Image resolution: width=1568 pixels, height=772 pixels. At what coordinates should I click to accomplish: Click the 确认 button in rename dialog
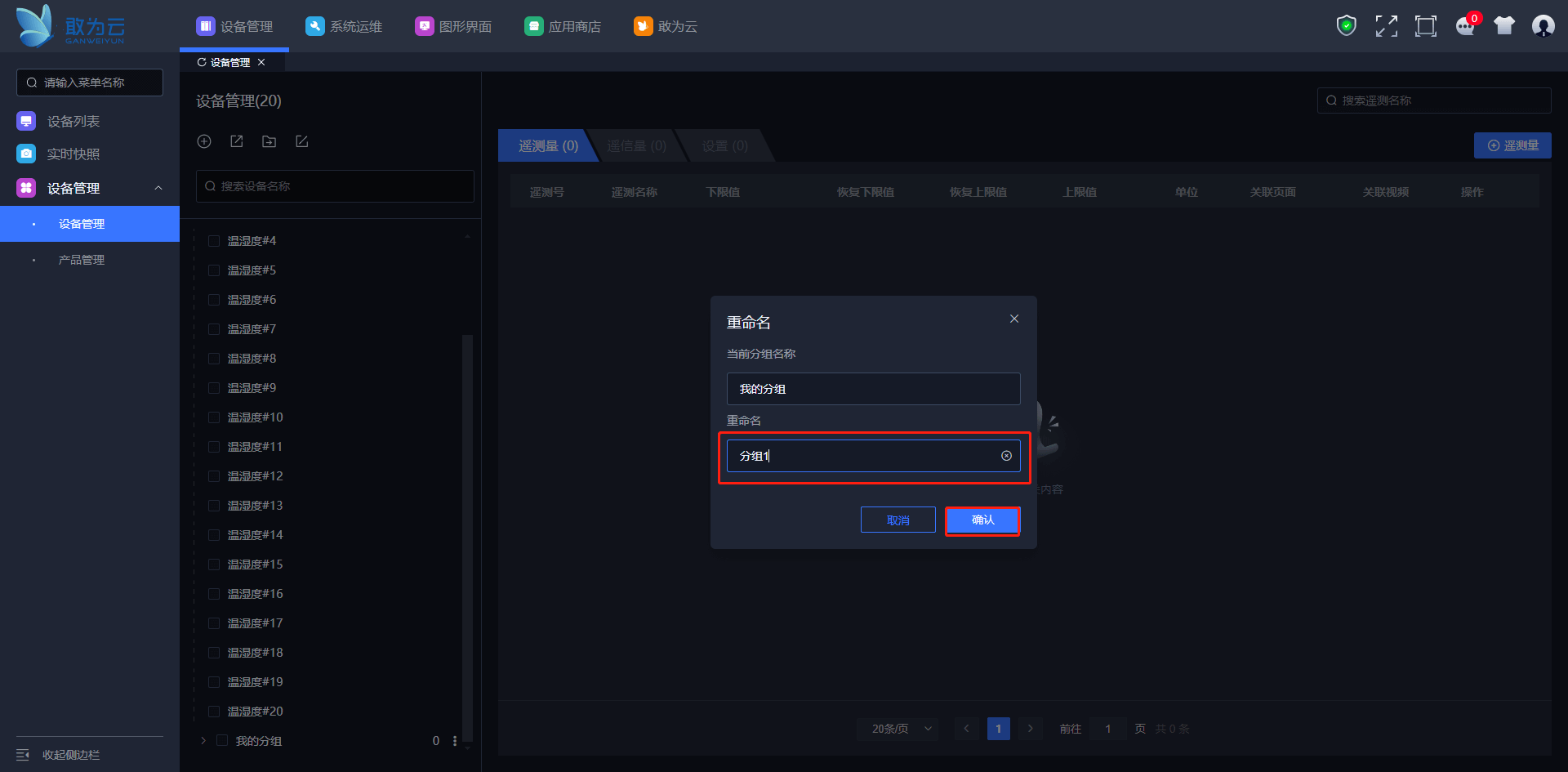pos(982,520)
